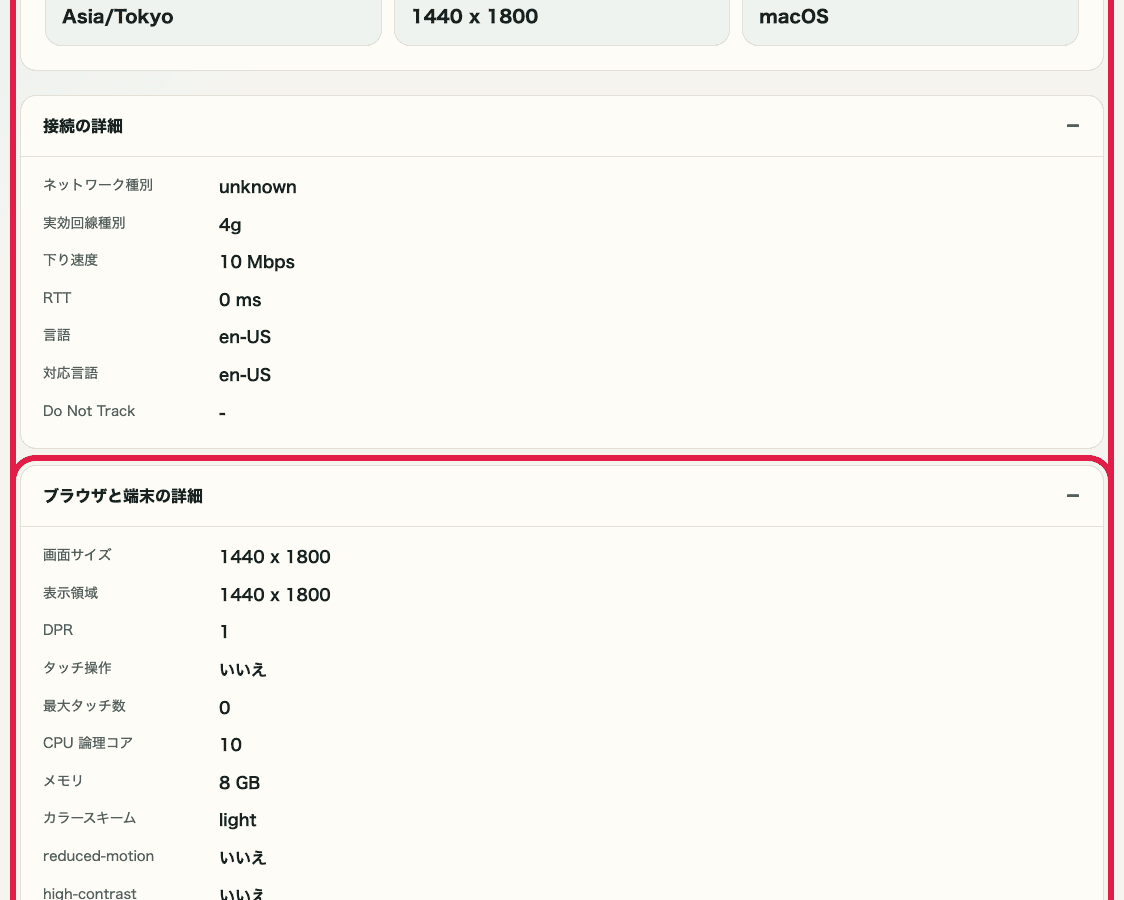The image size is (1124, 900).
Task: Select the タッチ操作 value いいえ
Action: (x=242, y=669)
